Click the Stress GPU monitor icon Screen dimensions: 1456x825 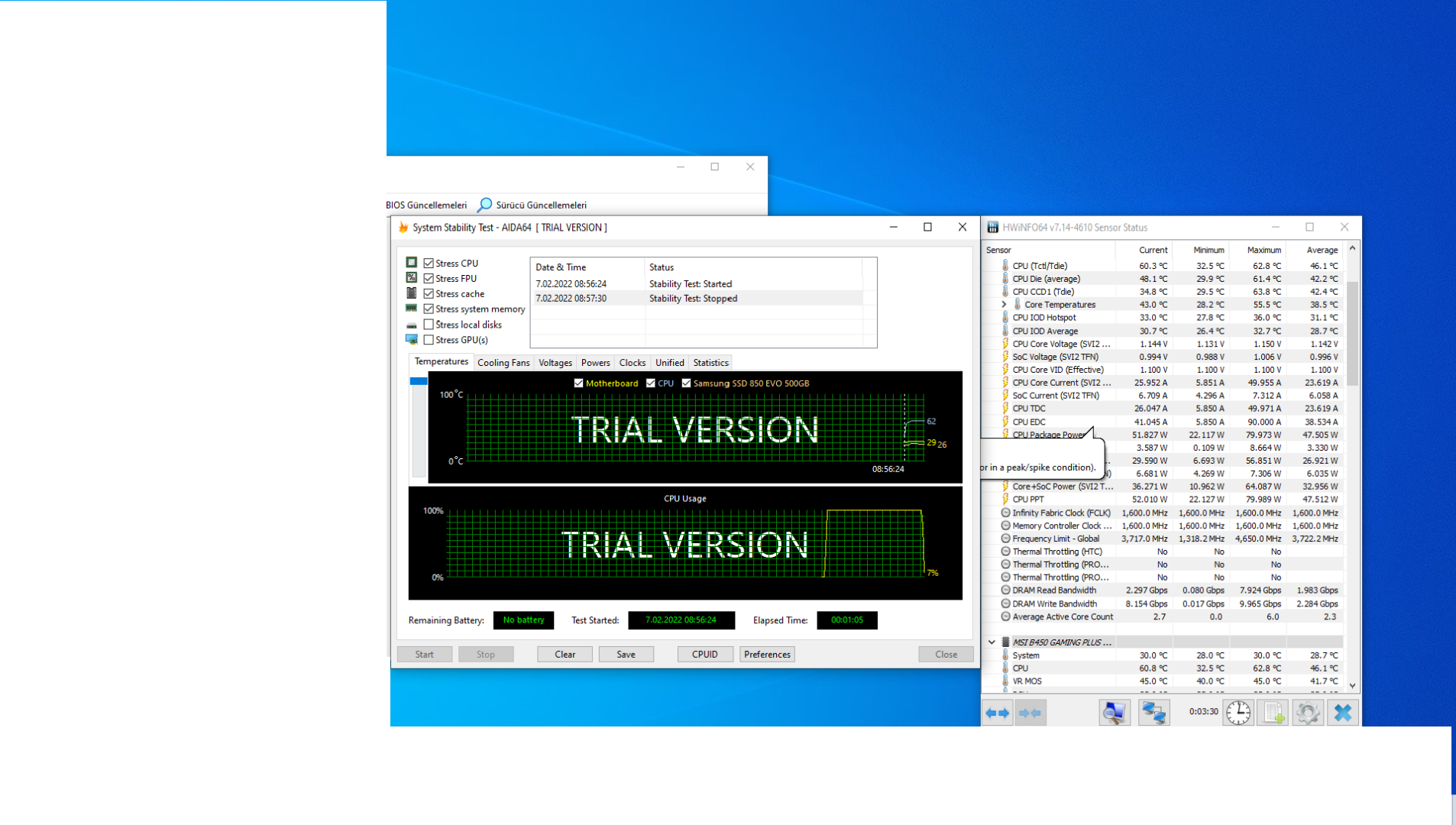(x=412, y=340)
